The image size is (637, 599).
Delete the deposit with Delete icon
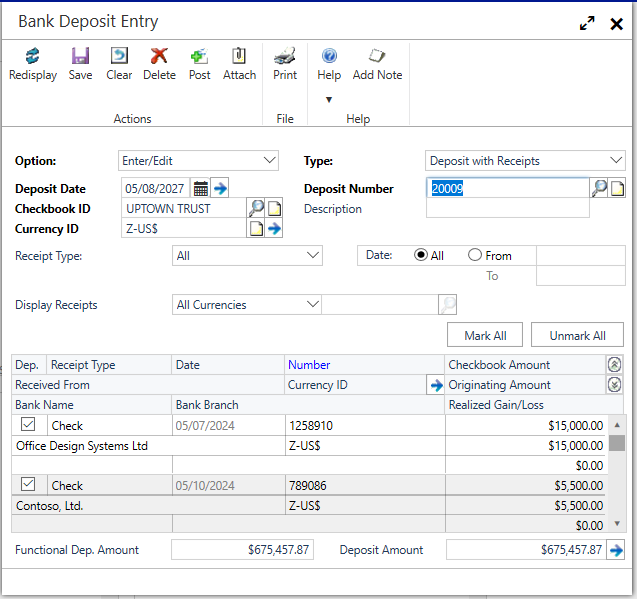(x=159, y=56)
